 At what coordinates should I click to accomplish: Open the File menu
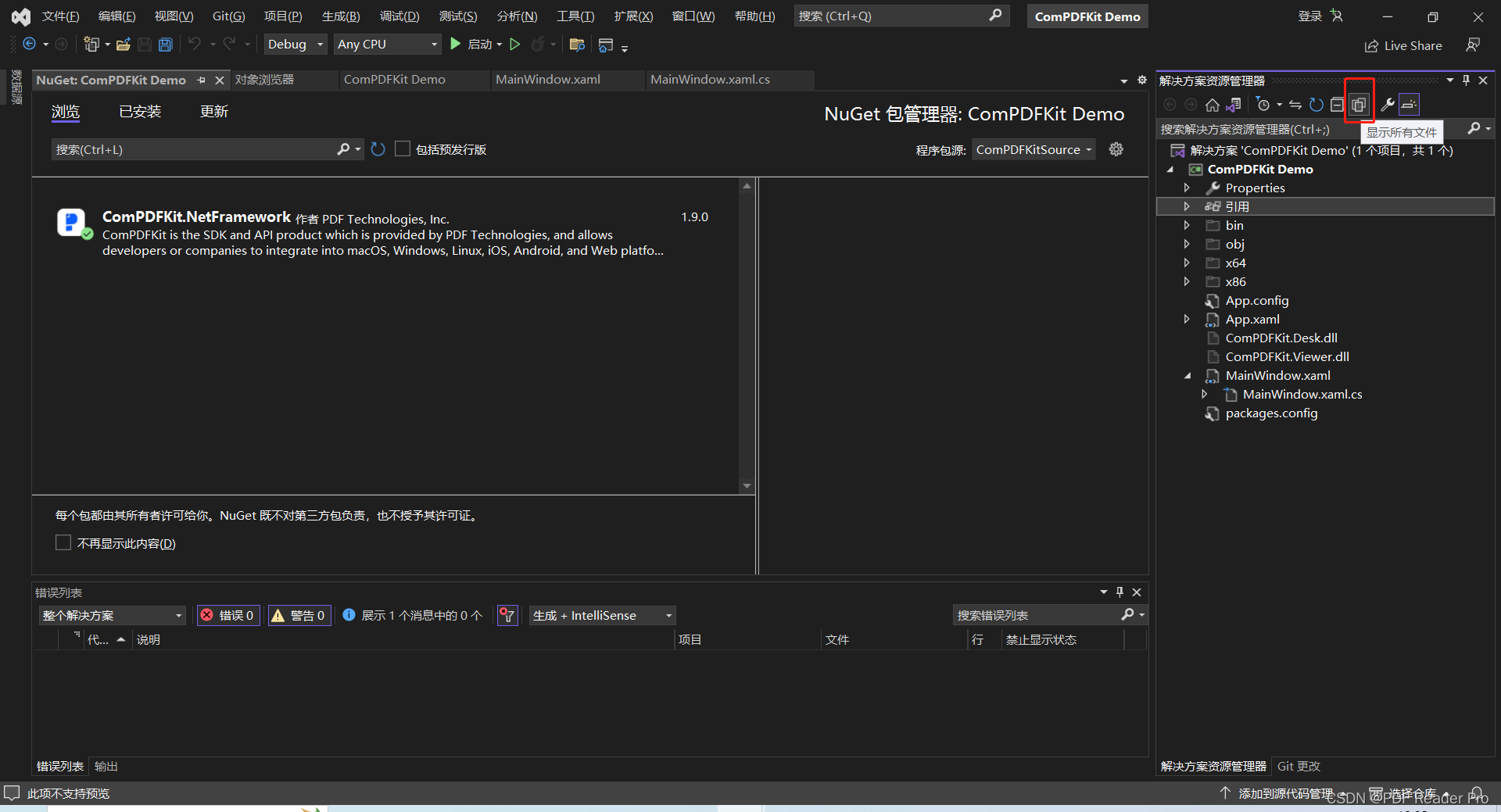[x=60, y=16]
